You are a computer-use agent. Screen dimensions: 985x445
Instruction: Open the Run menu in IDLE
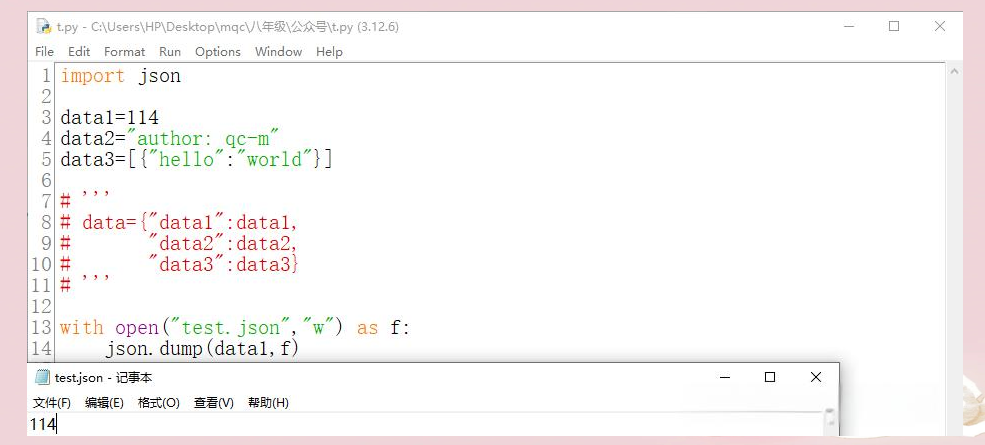[x=170, y=52]
